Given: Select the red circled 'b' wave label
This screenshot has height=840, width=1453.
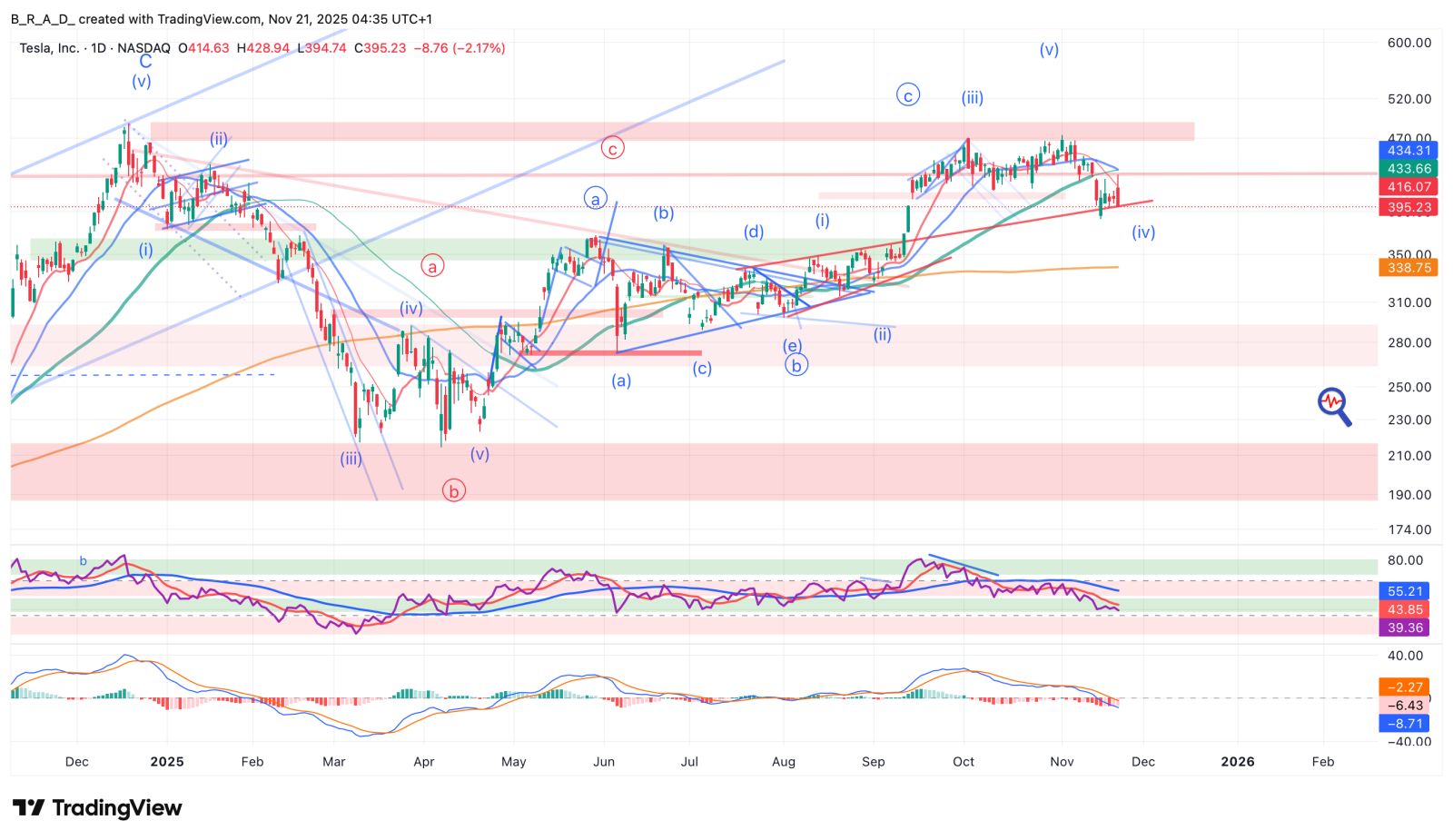Looking at the screenshot, I should click(x=453, y=490).
